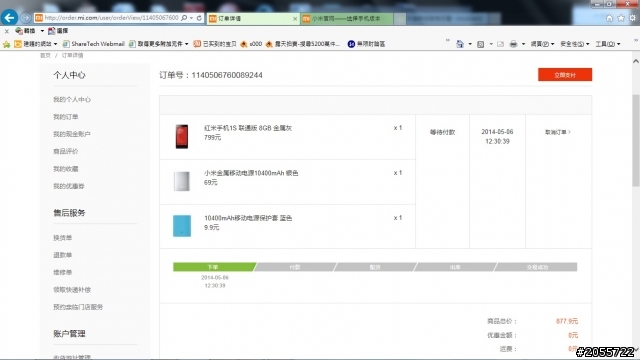
Task: Click the 小米金属移动电源10400mAh product name
Action: tap(251, 173)
